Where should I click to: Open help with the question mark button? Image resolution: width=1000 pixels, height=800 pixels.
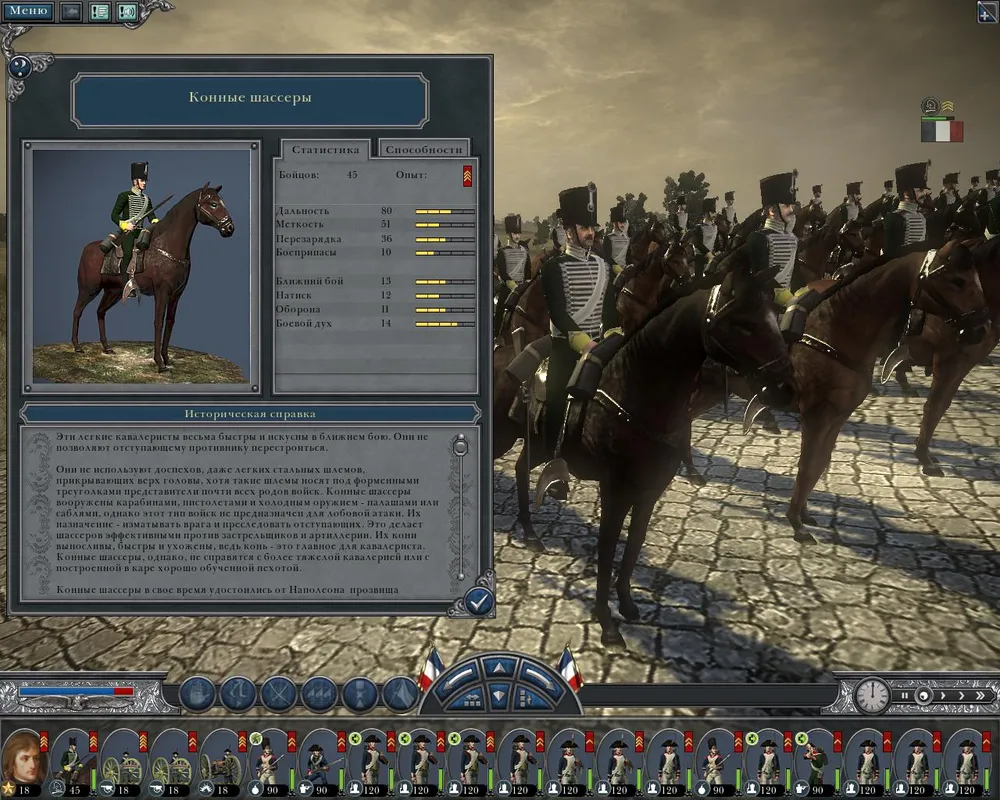point(20,66)
